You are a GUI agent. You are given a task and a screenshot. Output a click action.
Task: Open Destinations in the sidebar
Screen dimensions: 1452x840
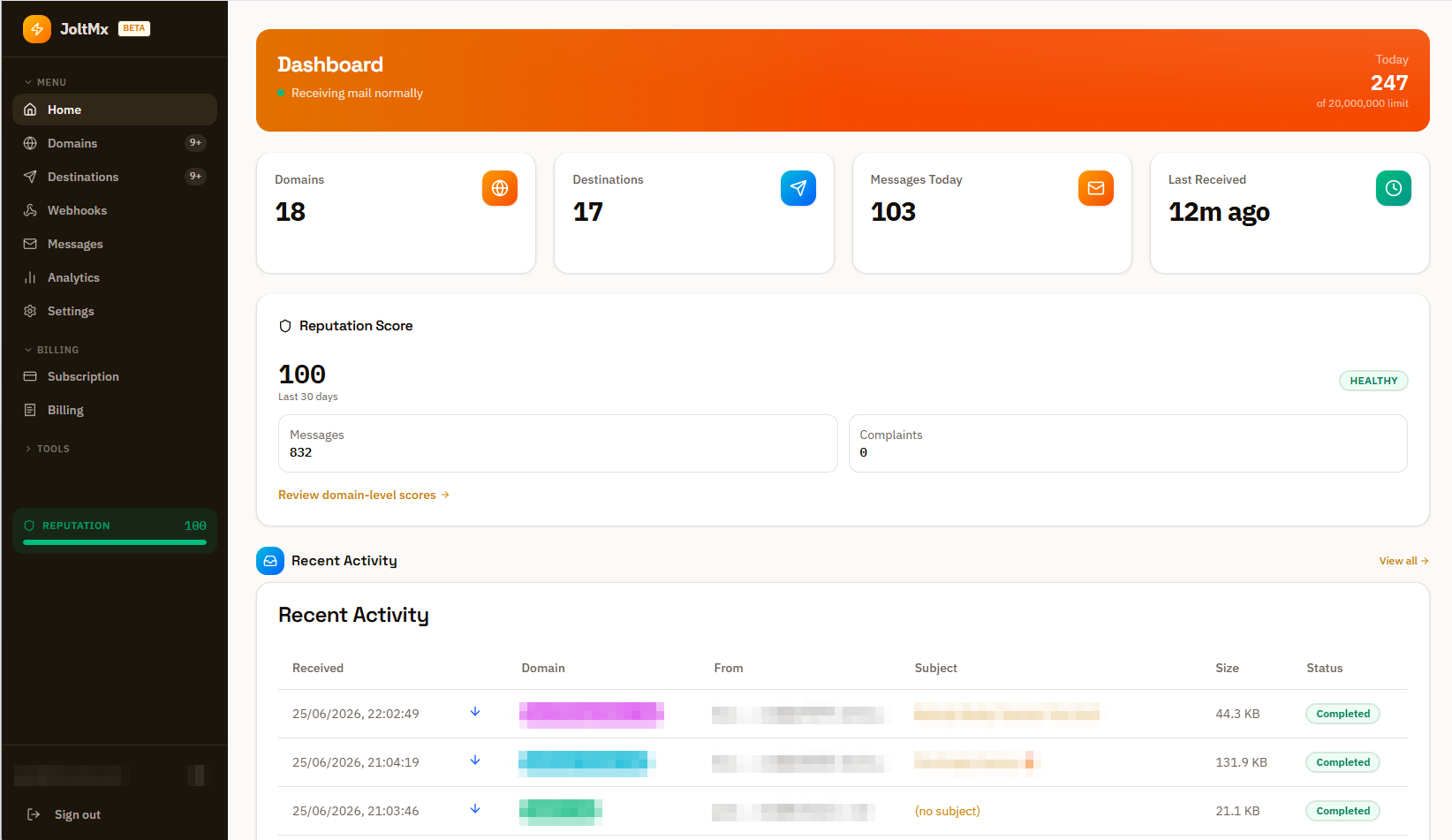115,177
